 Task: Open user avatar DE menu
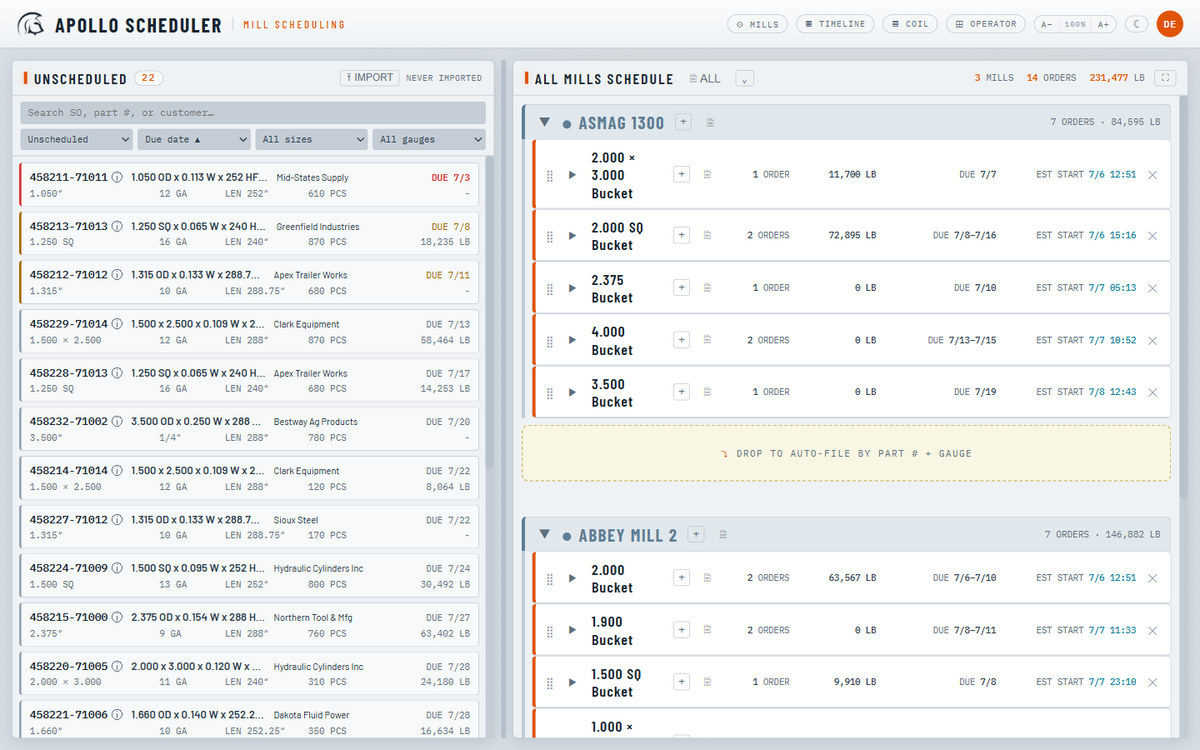[1170, 24]
